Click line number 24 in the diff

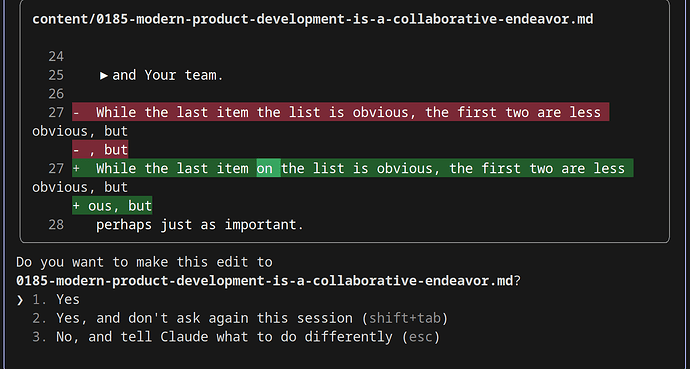[x=56, y=57]
